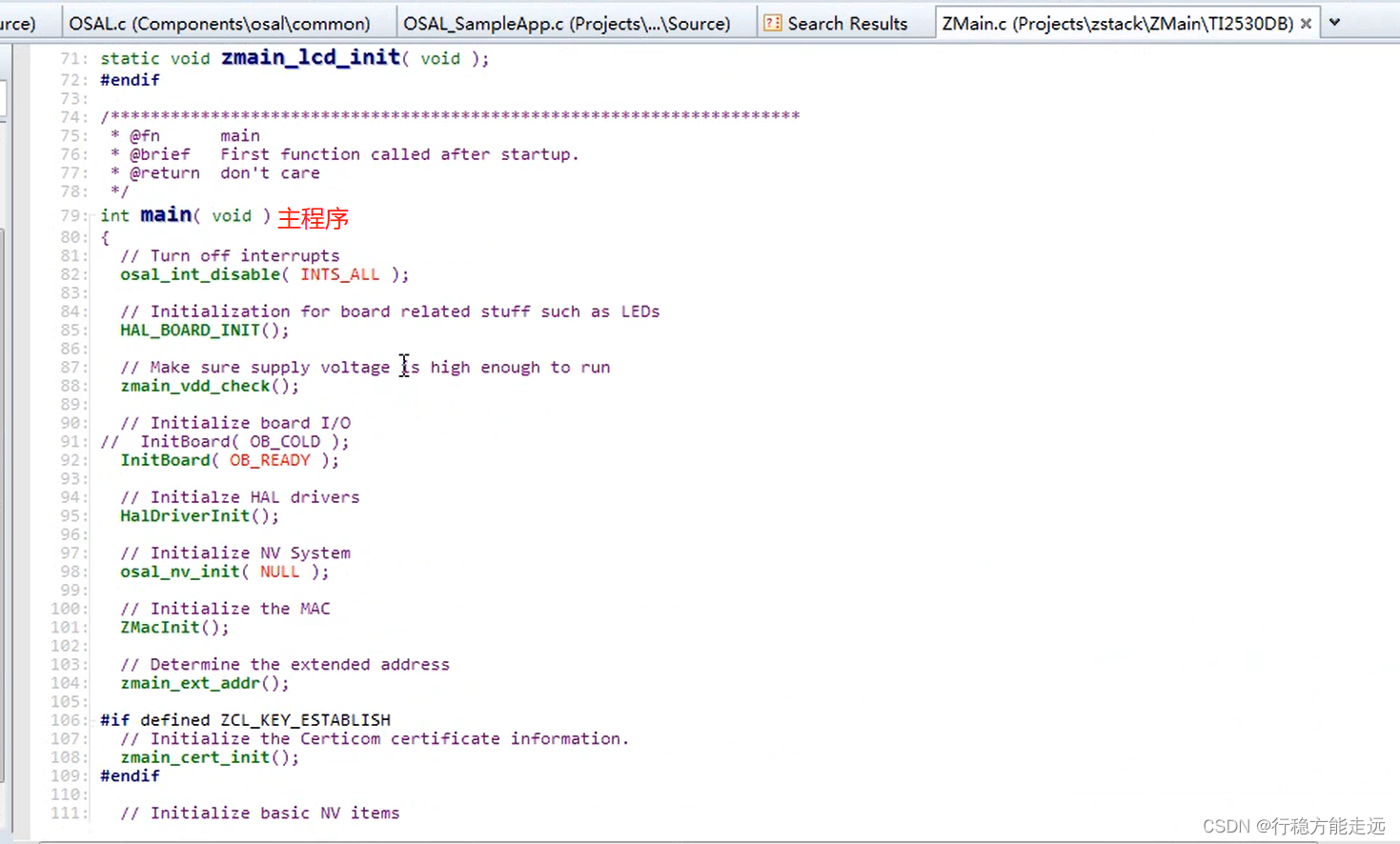1400x844 pixels.
Task: Open the tab list dropdown arrow
Action: tap(1335, 23)
